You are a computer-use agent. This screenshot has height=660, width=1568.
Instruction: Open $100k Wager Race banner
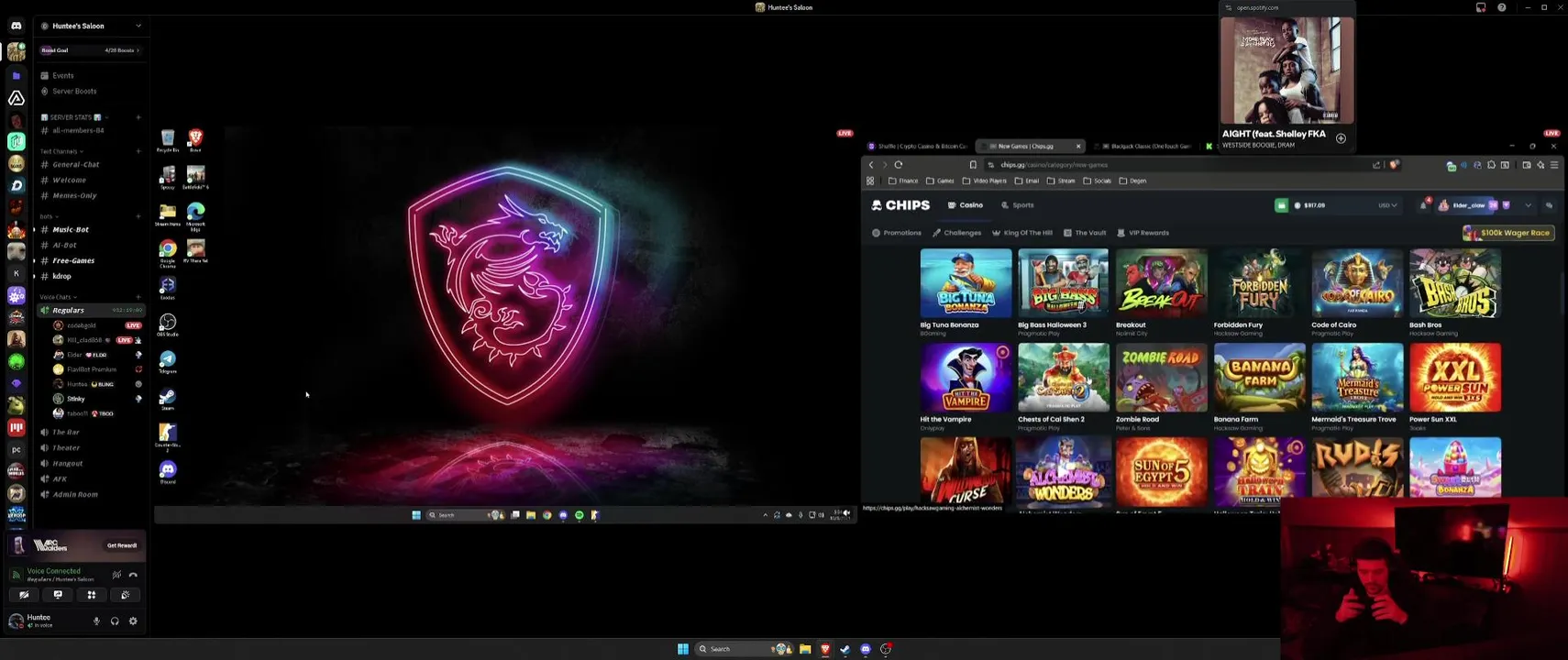tap(1508, 233)
